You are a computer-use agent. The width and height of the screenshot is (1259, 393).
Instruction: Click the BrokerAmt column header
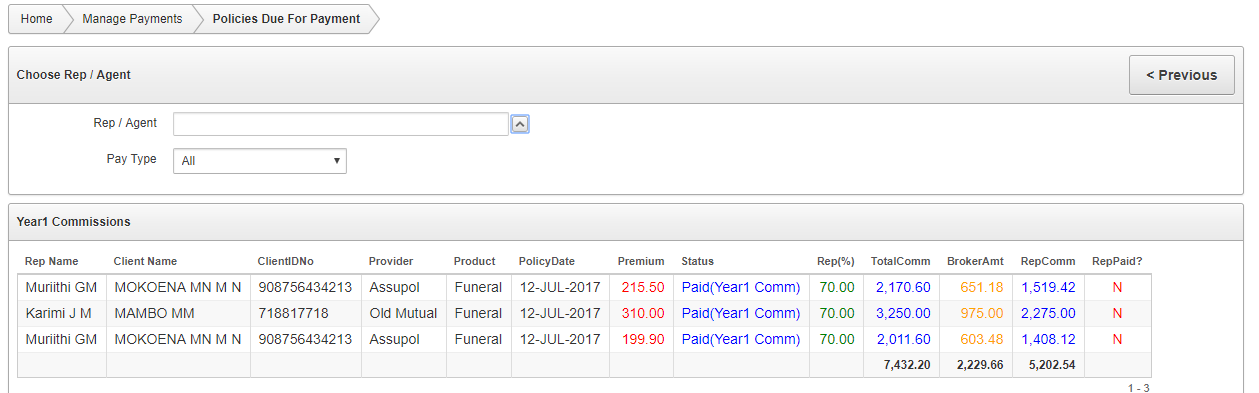(x=975, y=261)
